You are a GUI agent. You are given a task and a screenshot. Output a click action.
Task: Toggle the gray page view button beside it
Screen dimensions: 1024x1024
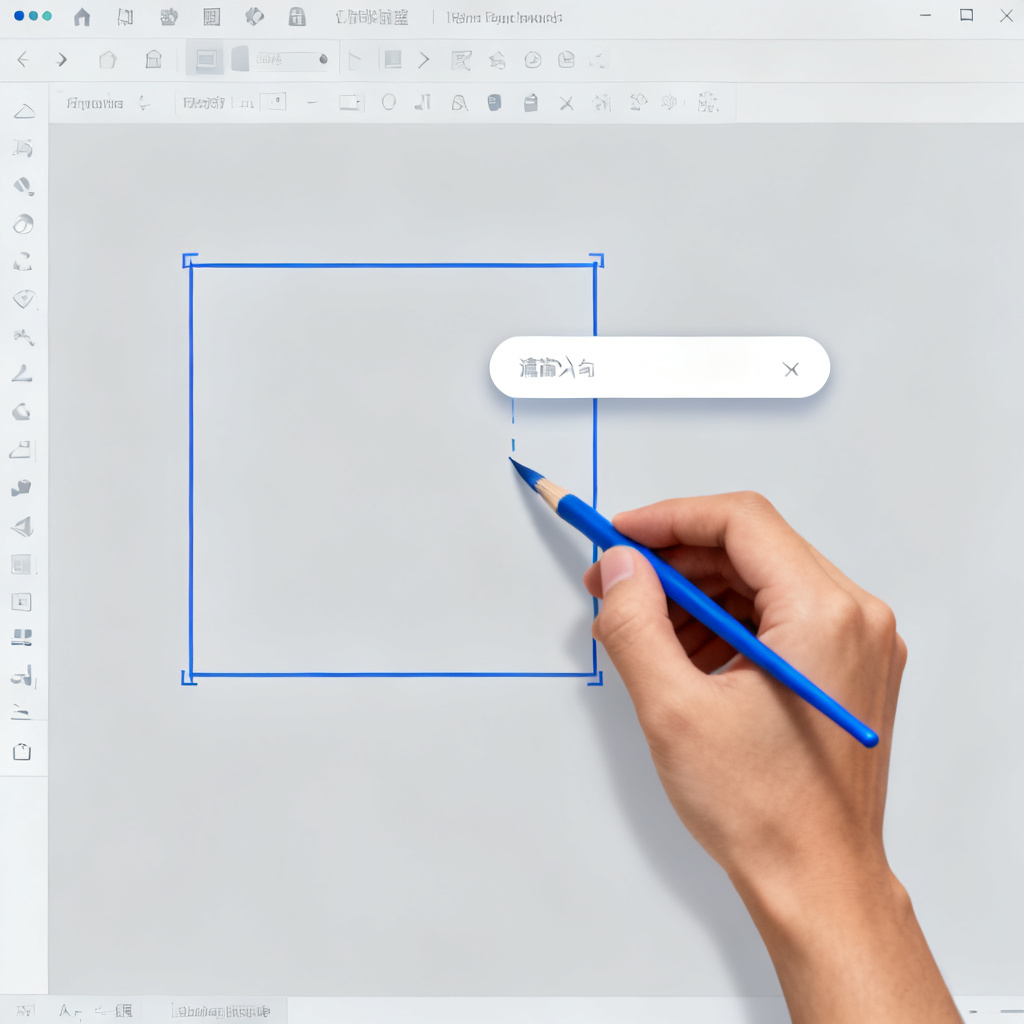(x=240, y=59)
